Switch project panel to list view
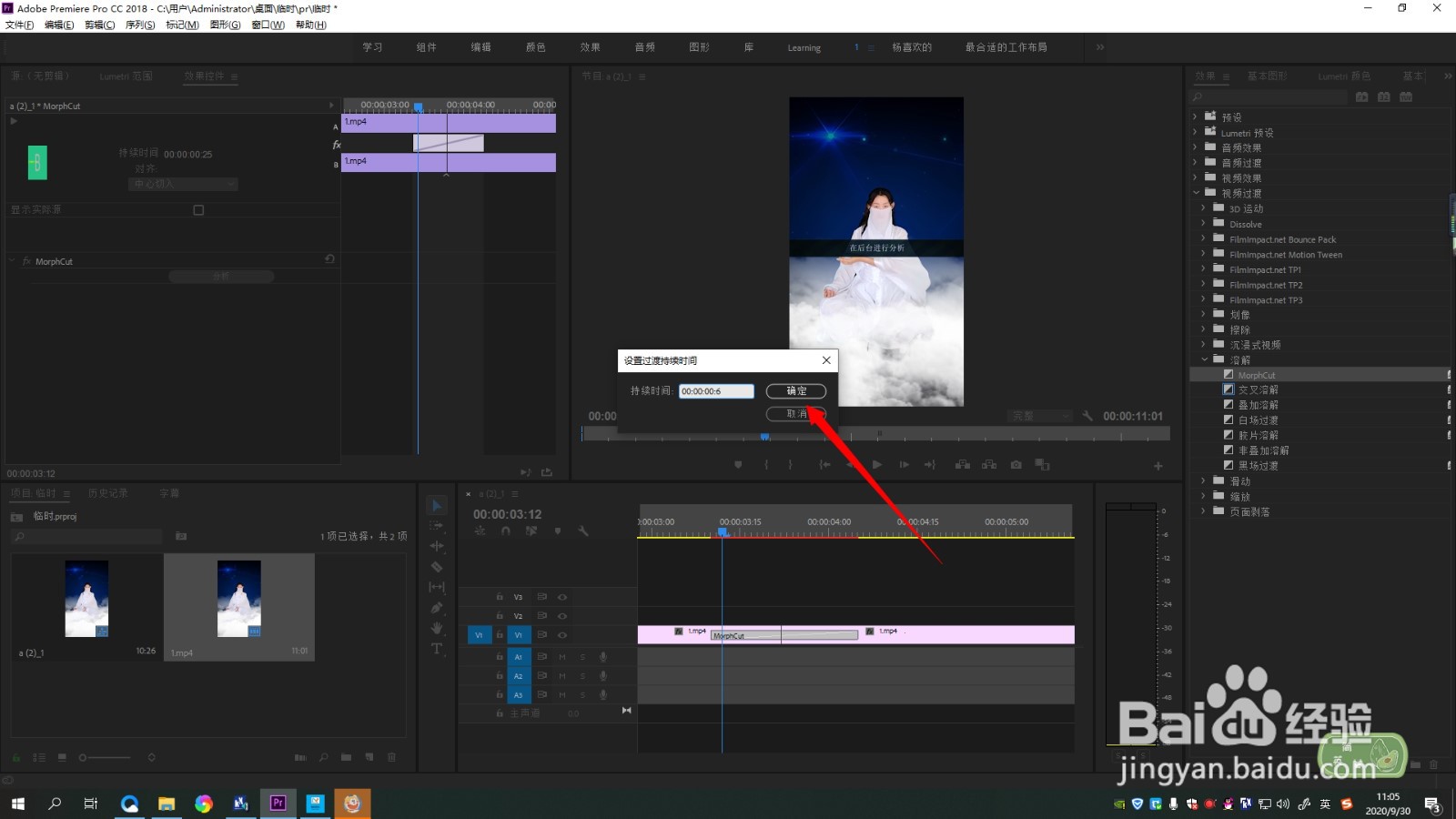Screen dimensions: 1456x819 coord(39,757)
